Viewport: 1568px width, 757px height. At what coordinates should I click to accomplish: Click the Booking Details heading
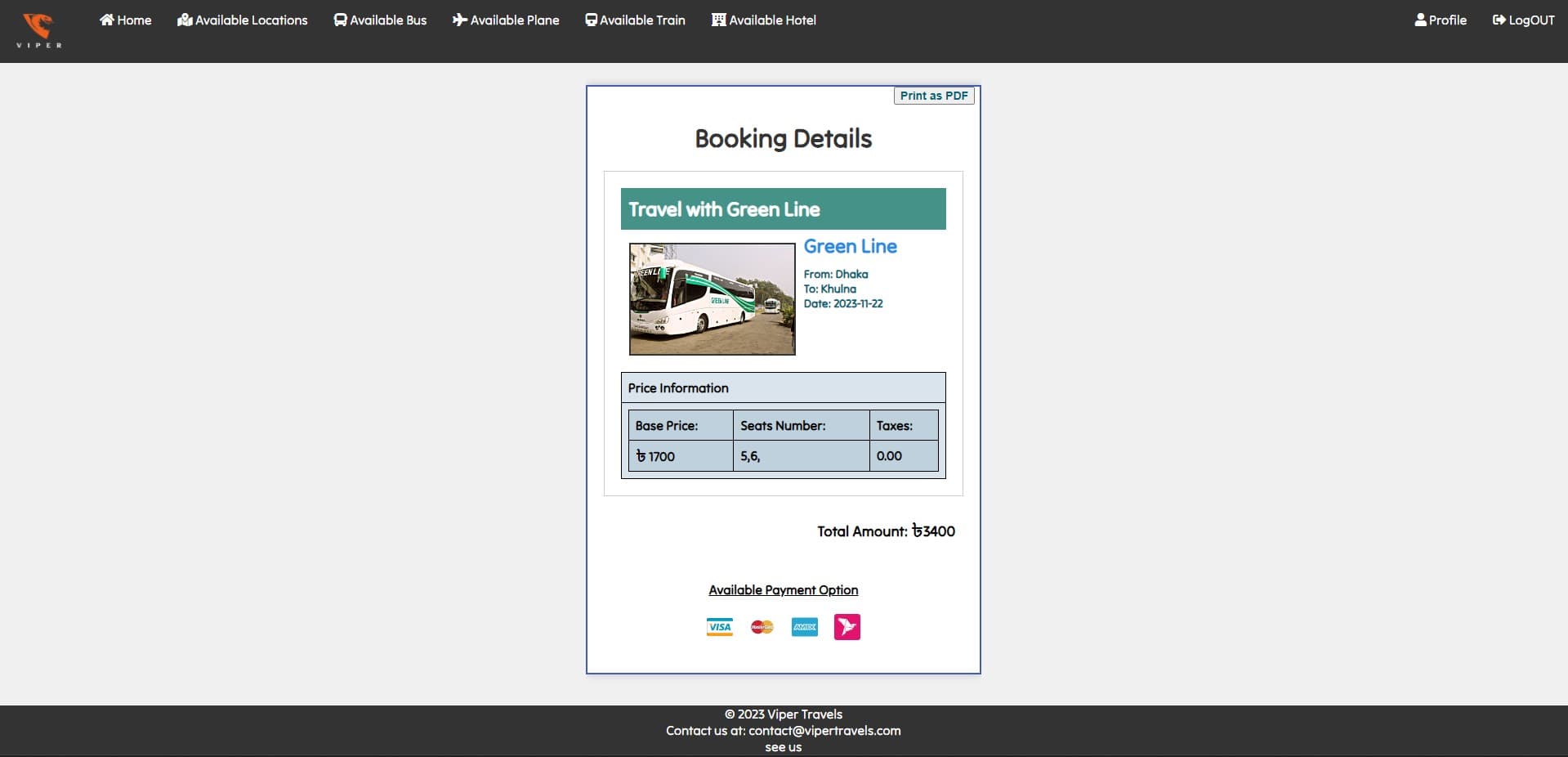(784, 139)
